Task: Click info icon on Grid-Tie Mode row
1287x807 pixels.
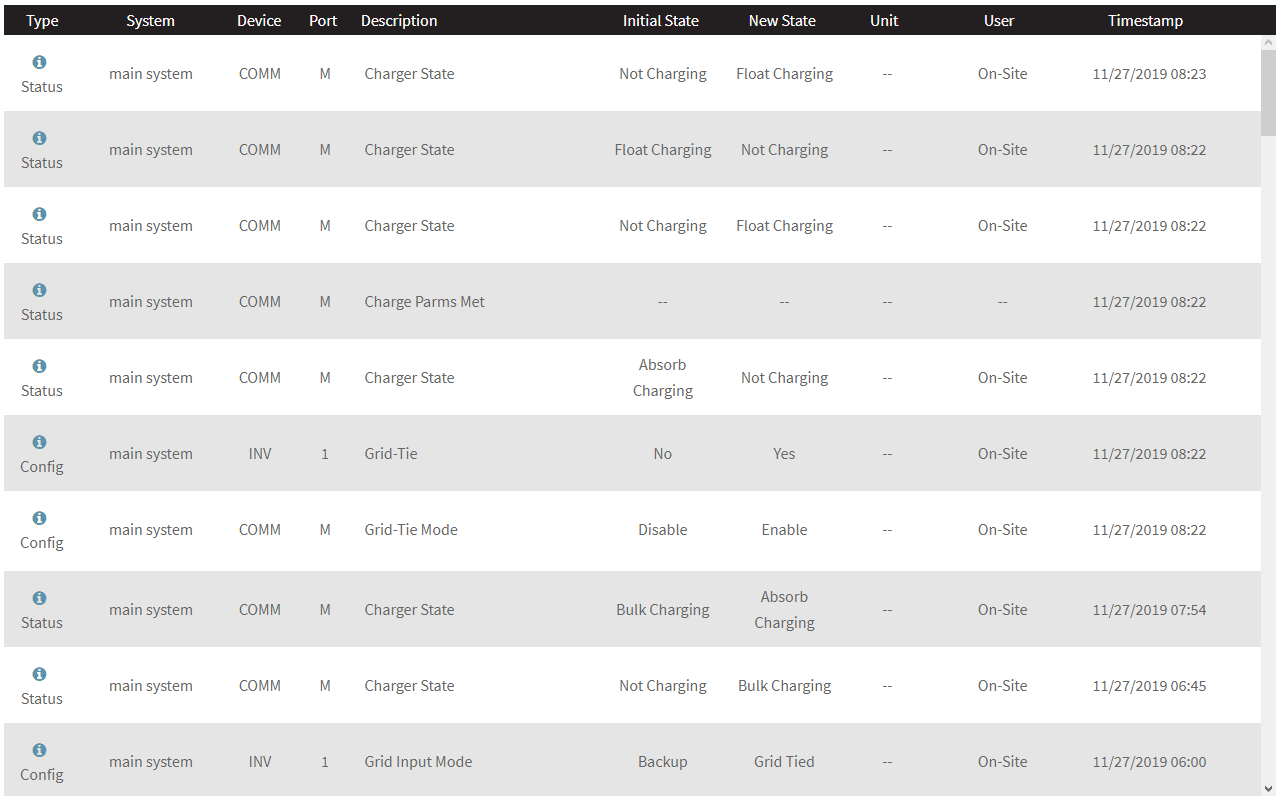Action: pyautogui.click(x=40, y=518)
